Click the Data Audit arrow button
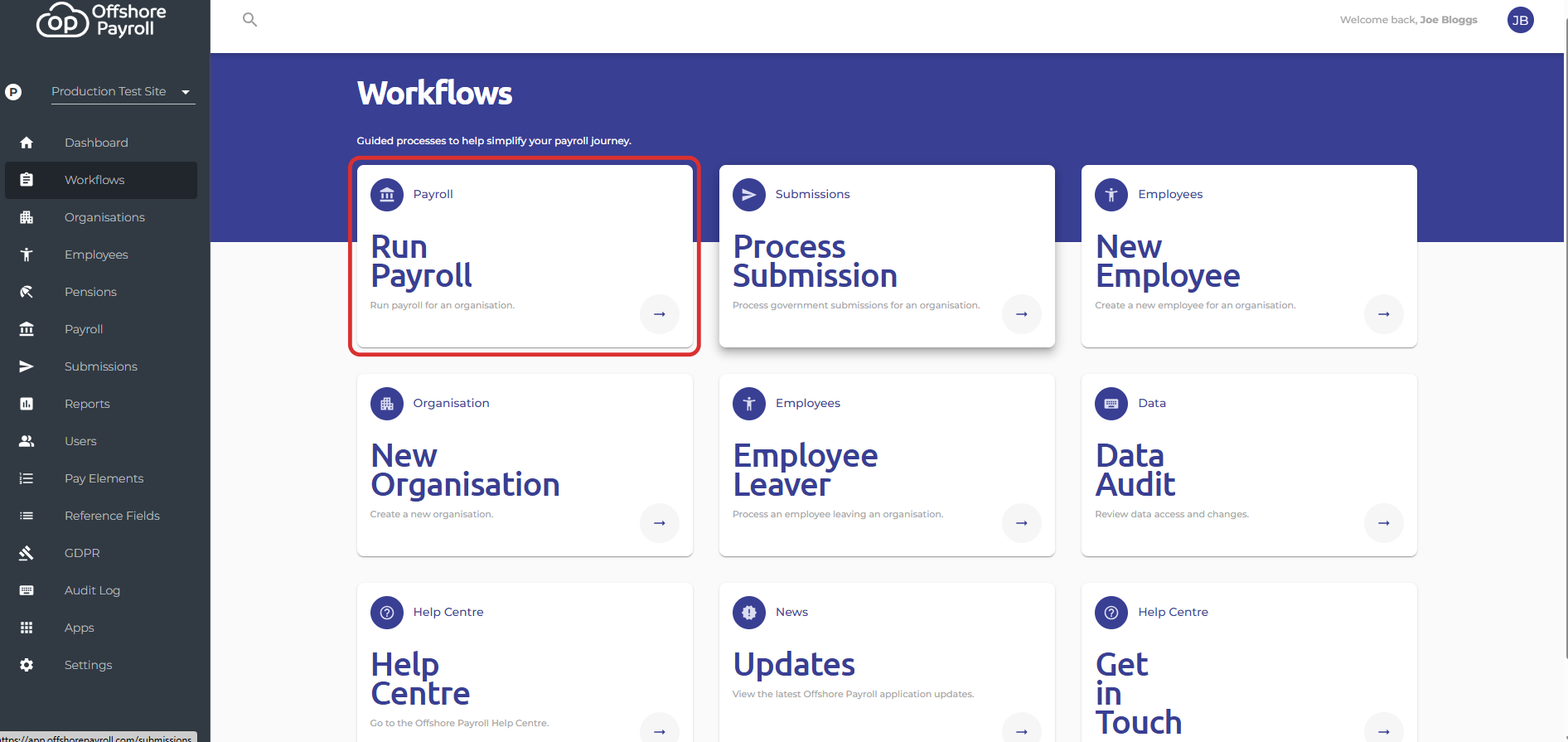The image size is (1568, 742). [x=1384, y=523]
